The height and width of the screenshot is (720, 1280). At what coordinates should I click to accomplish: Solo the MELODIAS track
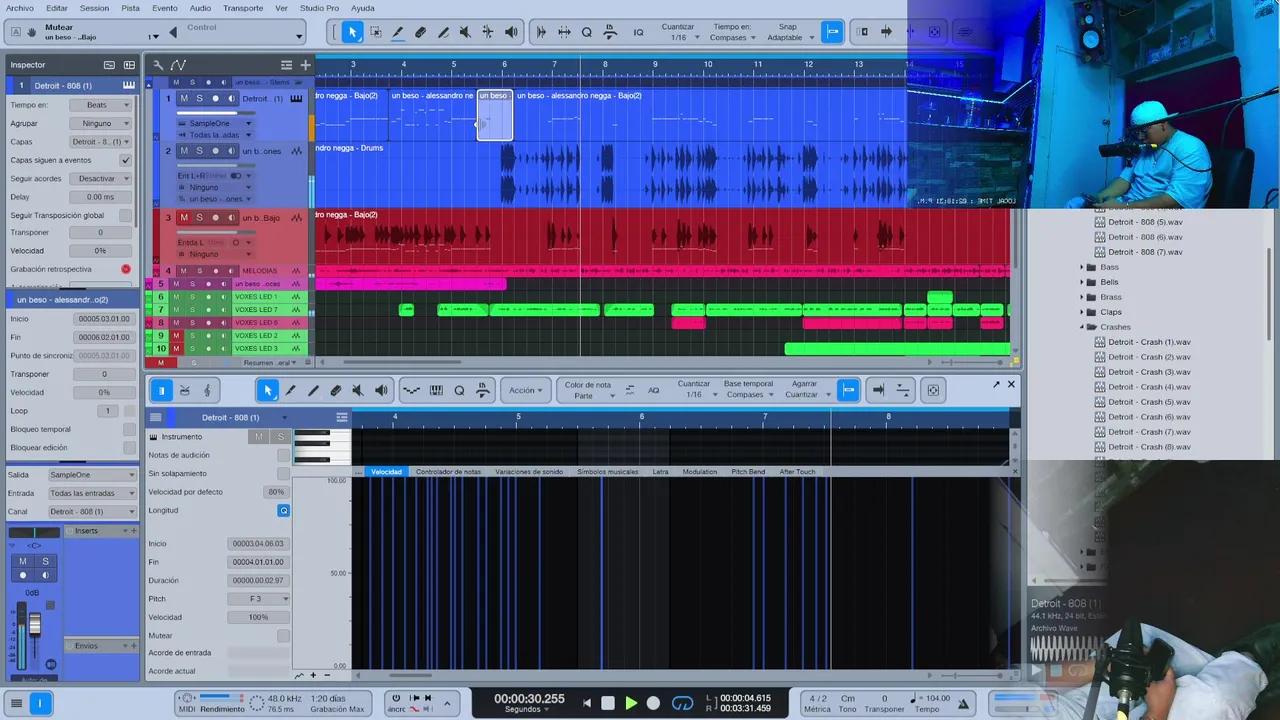(199, 271)
